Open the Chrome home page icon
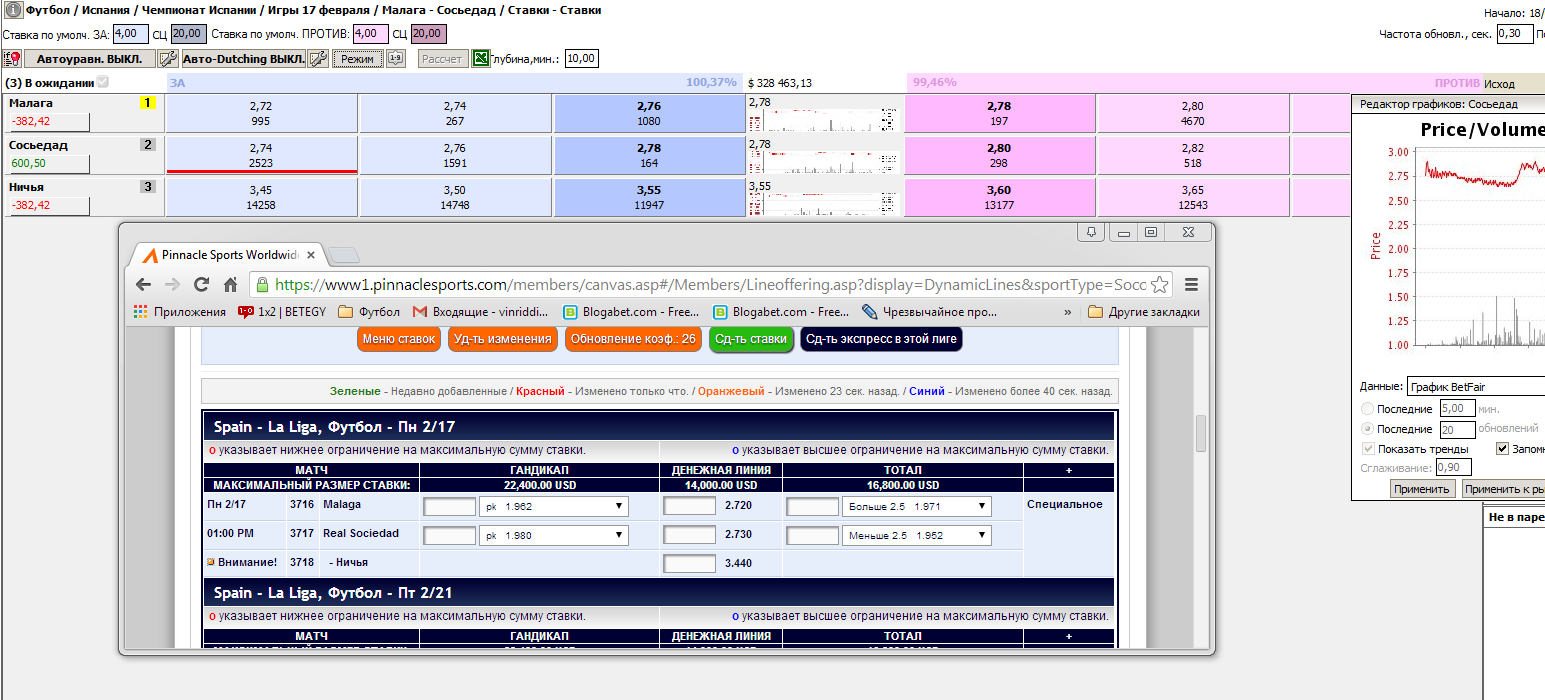Viewport: 1545px width, 700px height. [230, 284]
